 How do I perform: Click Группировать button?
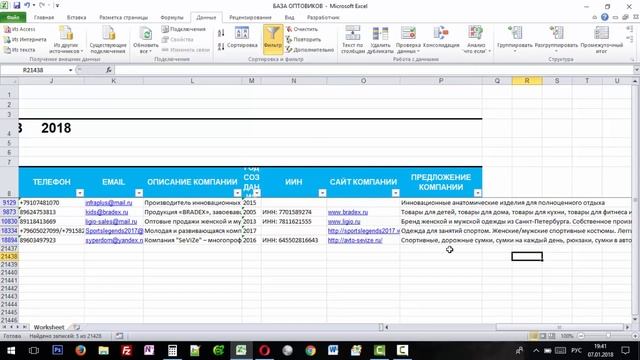[x=515, y=38]
